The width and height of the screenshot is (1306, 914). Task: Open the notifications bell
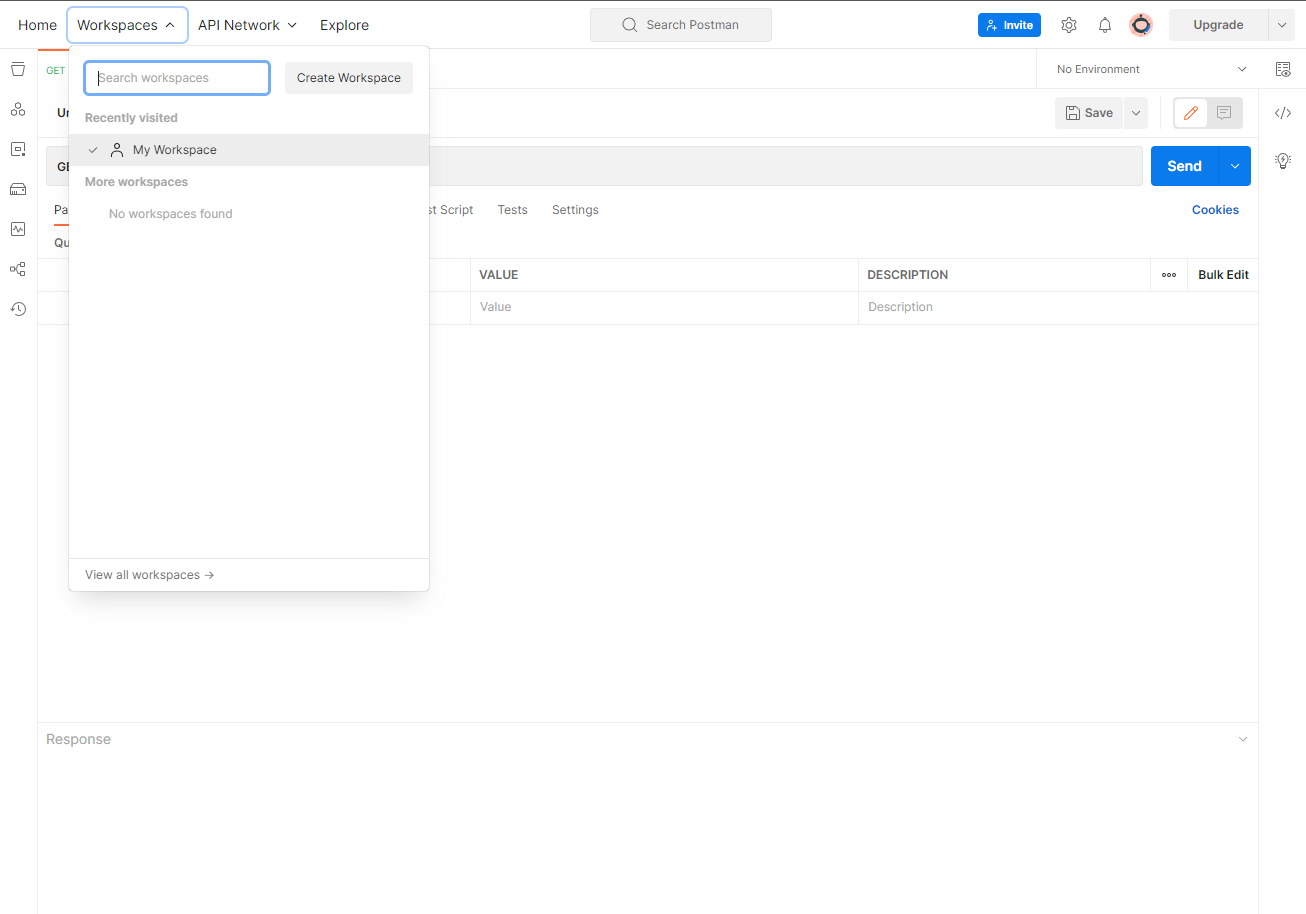coord(1105,25)
